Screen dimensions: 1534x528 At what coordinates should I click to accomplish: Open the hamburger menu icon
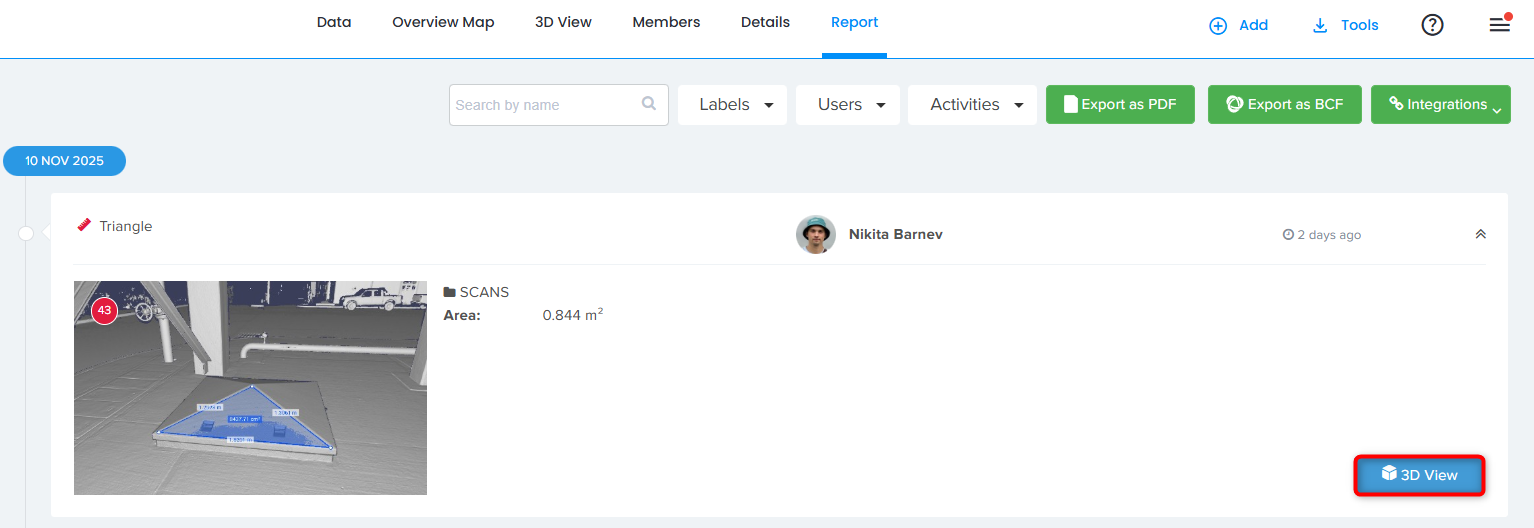pyautogui.click(x=1499, y=26)
